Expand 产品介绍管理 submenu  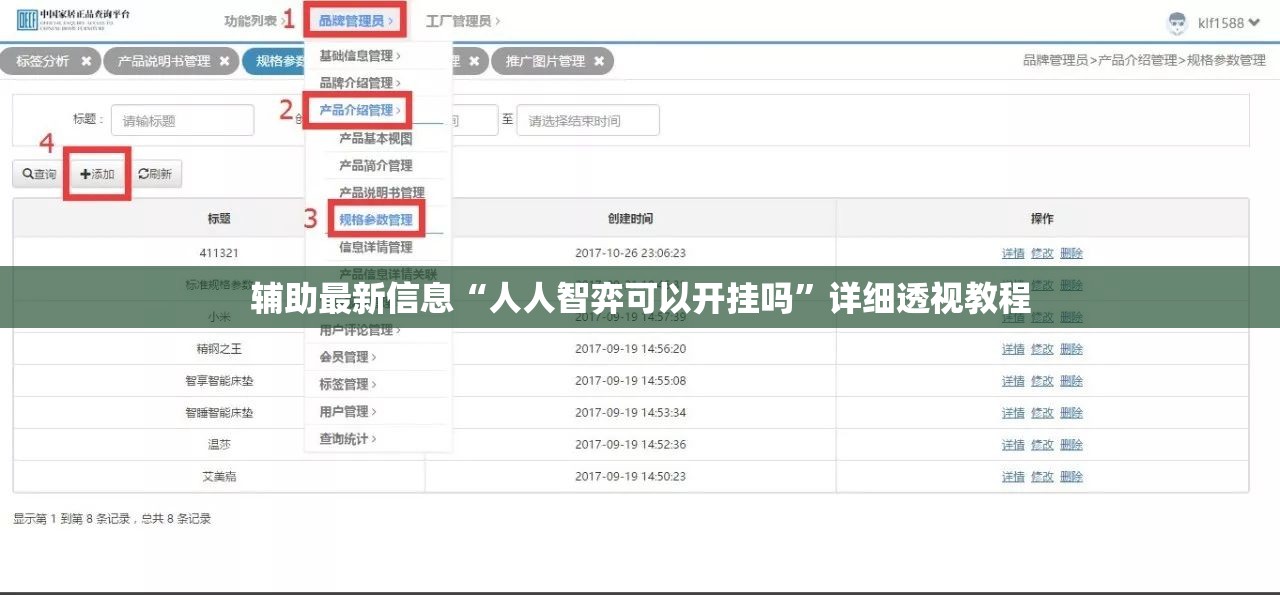(x=360, y=110)
